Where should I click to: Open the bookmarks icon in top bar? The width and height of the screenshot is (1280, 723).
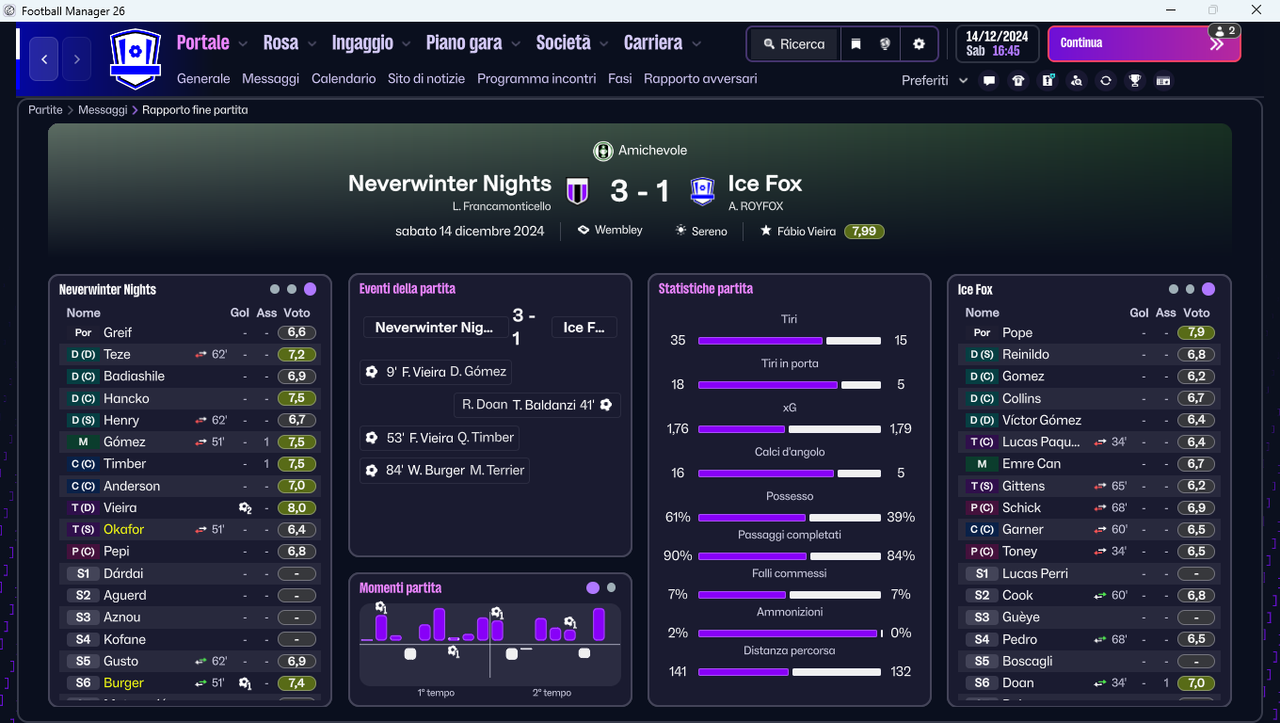click(x=856, y=44)
